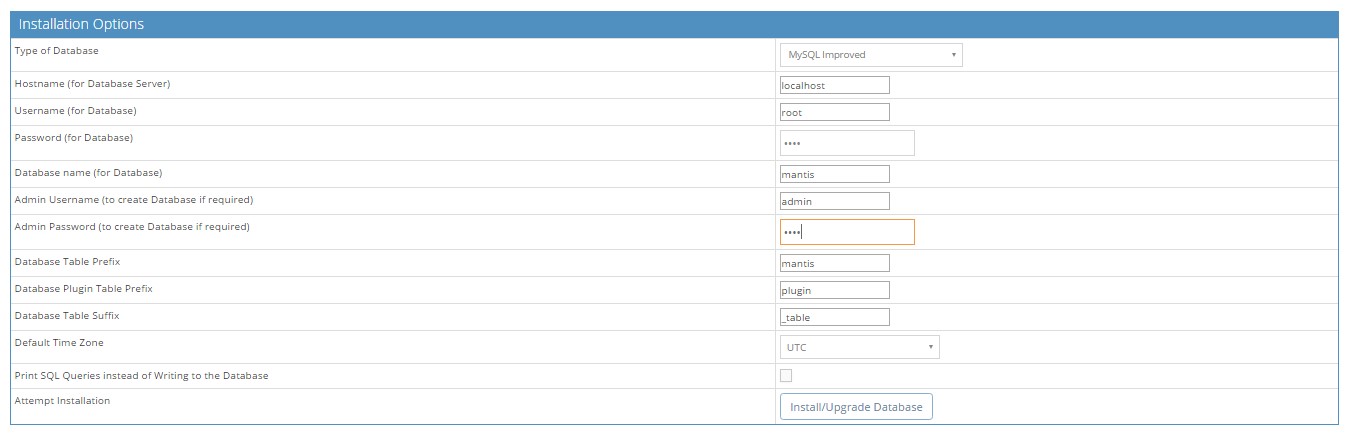The height and width of the screenshot is (433, 1346).
Task: Click the 'Default Time Zone' label text
Action: point(59,343)
